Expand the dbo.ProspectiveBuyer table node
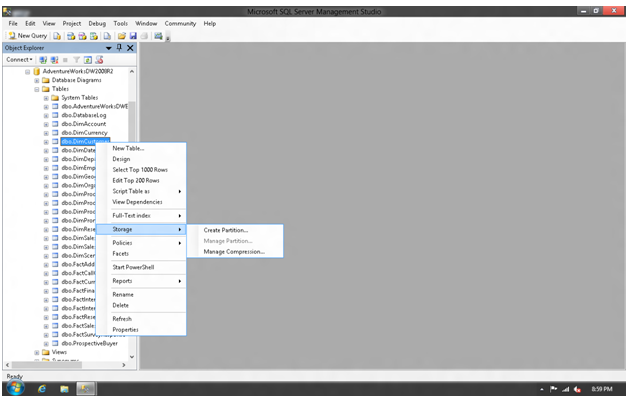 (x=46, y=344)
